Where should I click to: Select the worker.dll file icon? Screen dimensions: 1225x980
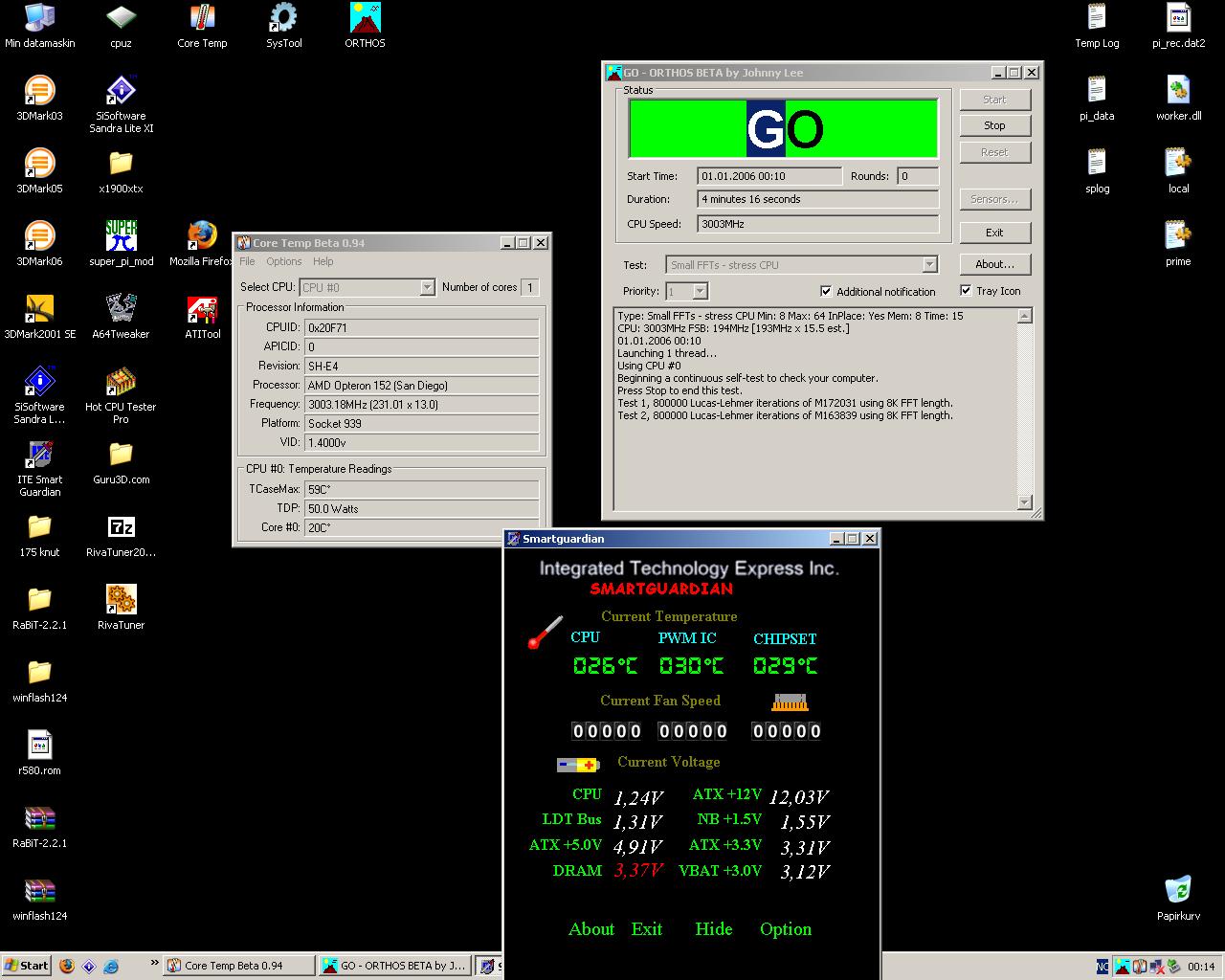[x=1178, y=99]
